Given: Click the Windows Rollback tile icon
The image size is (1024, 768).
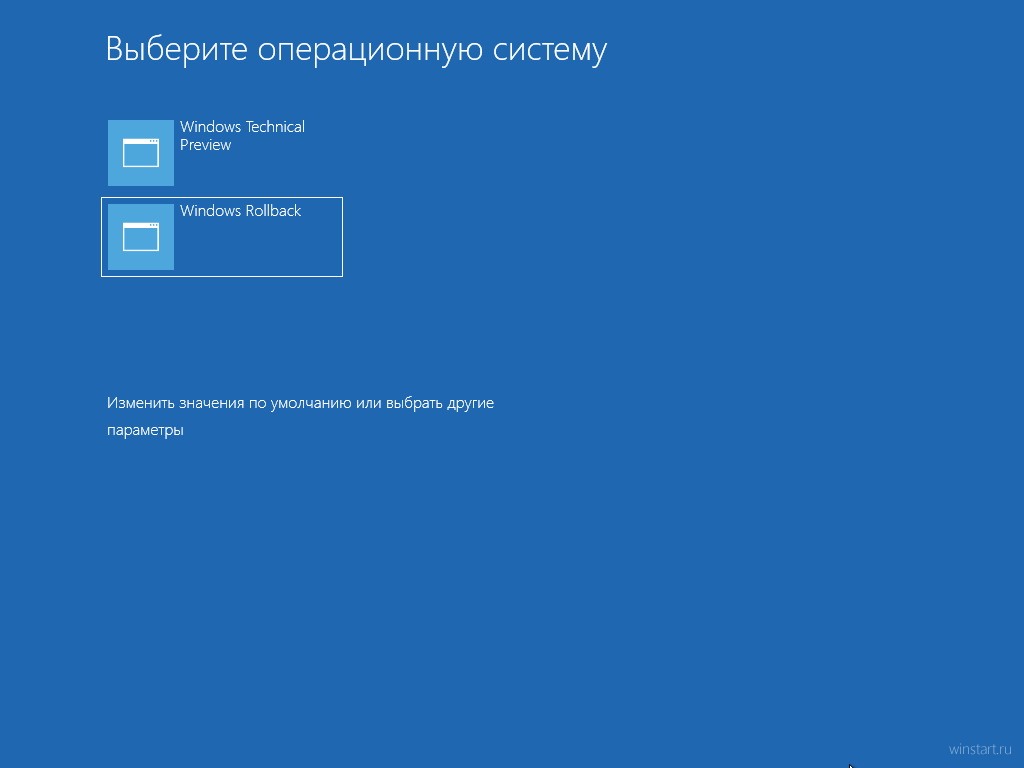Looking at the screenshot, I should (x=140, y=236).
